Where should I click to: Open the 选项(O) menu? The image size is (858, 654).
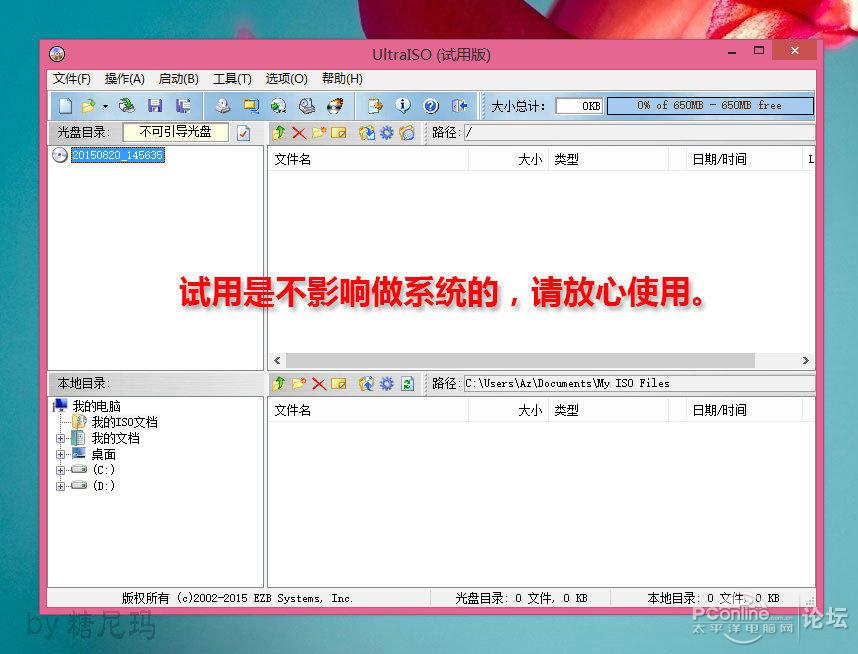[286, 78]
